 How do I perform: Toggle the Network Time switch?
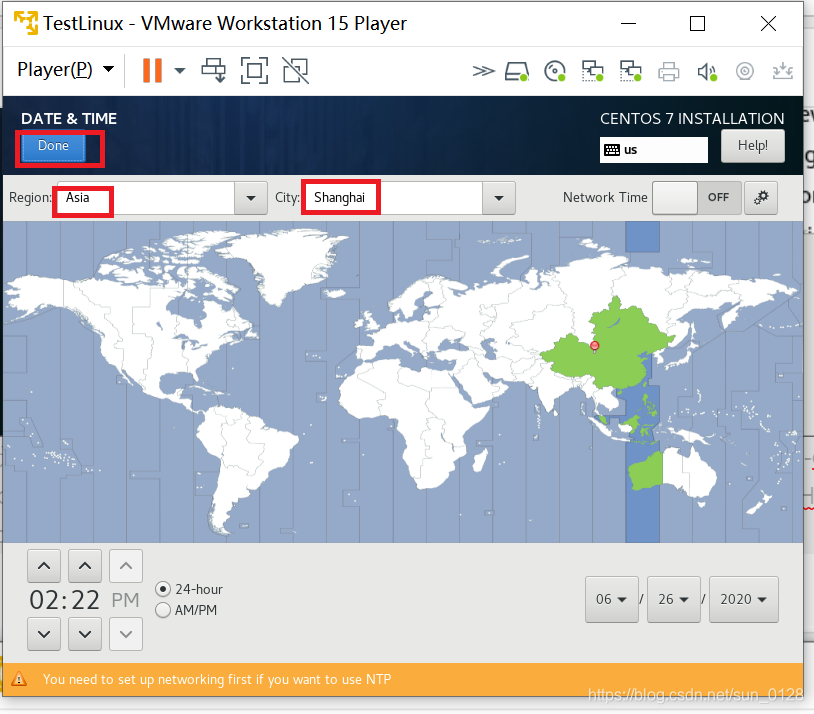coord(697,198)
